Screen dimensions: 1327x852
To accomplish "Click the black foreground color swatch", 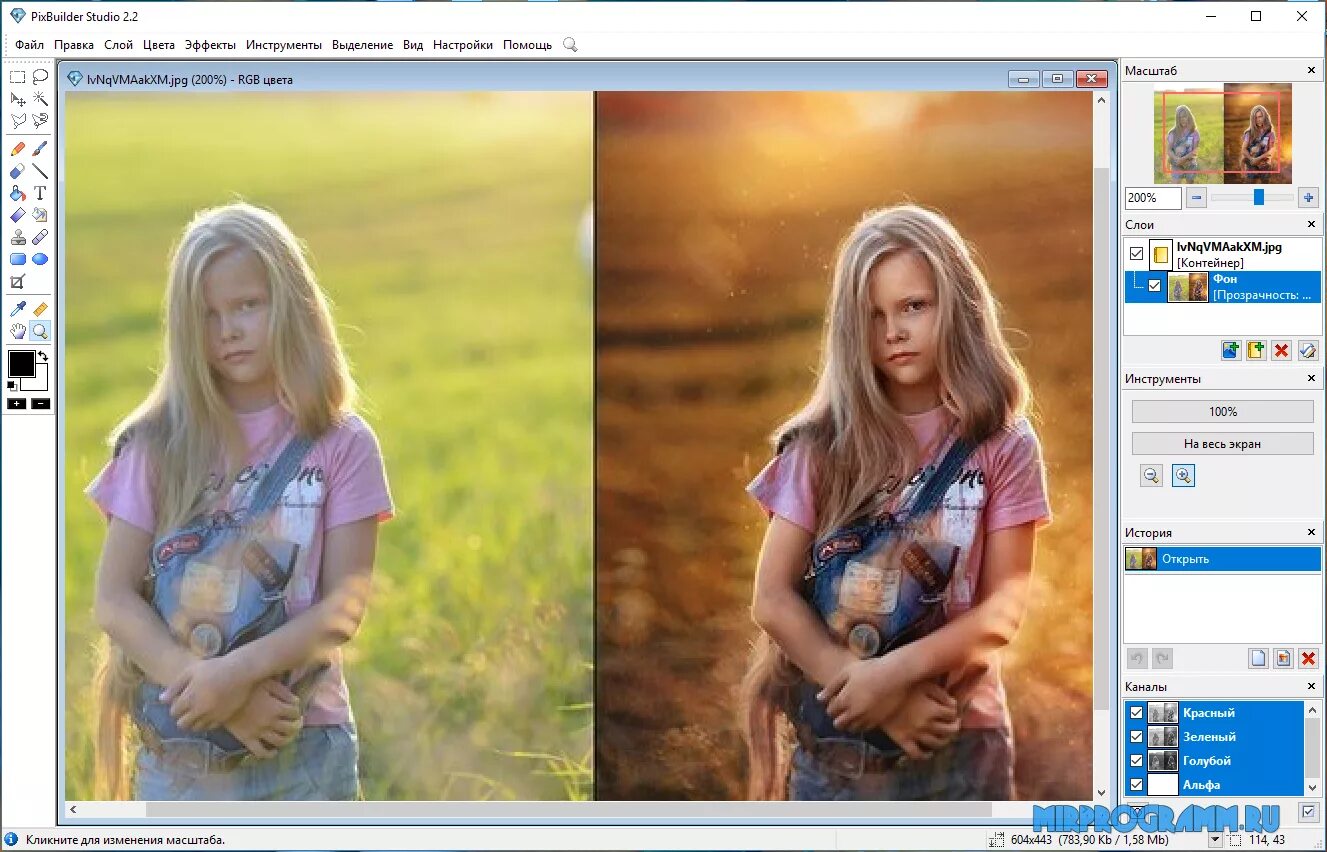I will pos(21,364).
